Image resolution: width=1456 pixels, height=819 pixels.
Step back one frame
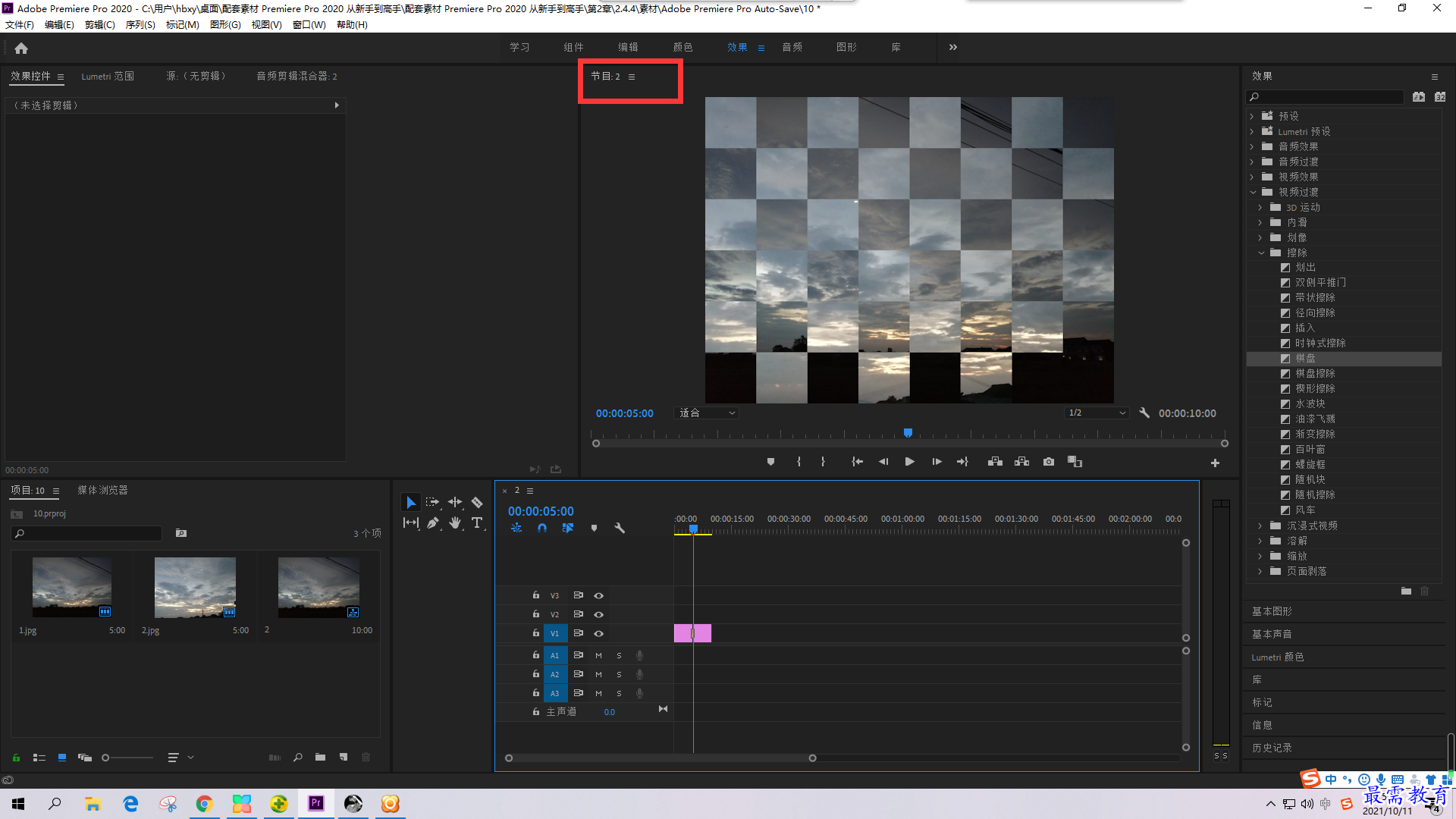tap(883, 462)
